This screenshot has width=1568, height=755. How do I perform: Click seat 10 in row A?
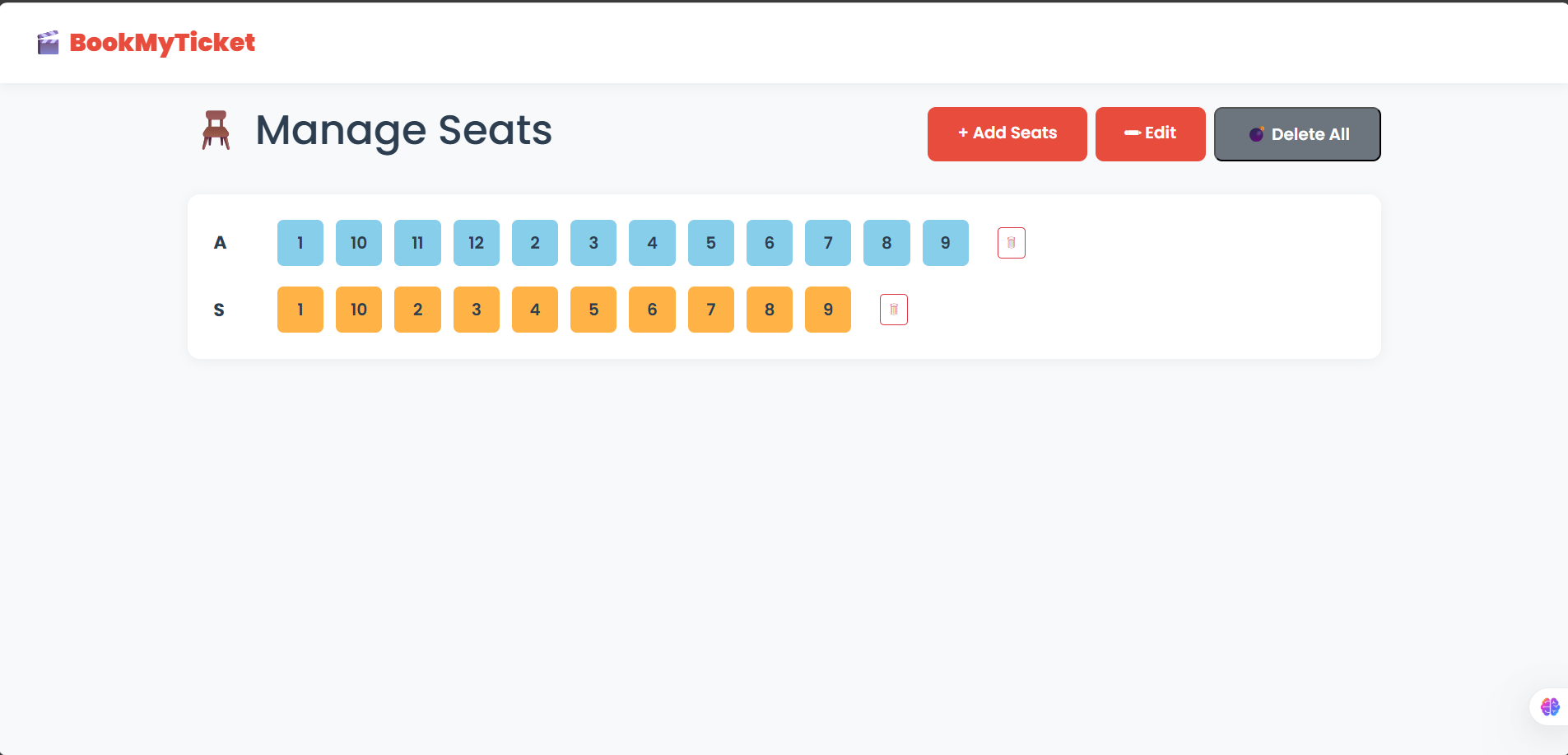[x=358, y=242]
